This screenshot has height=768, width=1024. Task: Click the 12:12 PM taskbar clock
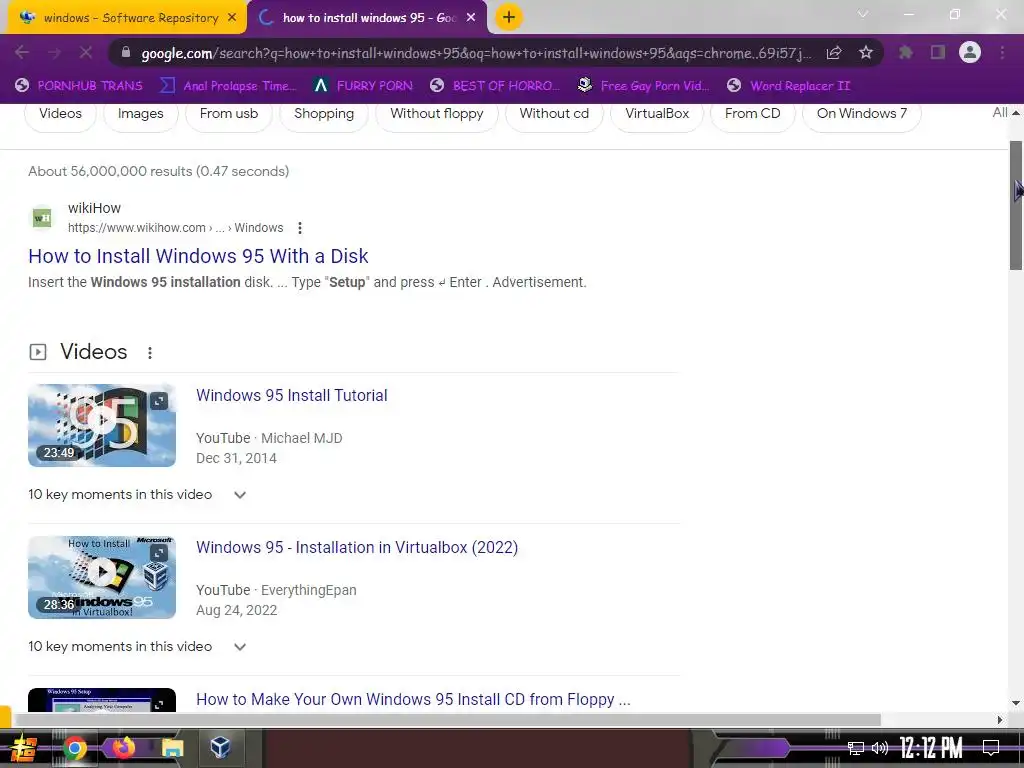tap(931, 748)
